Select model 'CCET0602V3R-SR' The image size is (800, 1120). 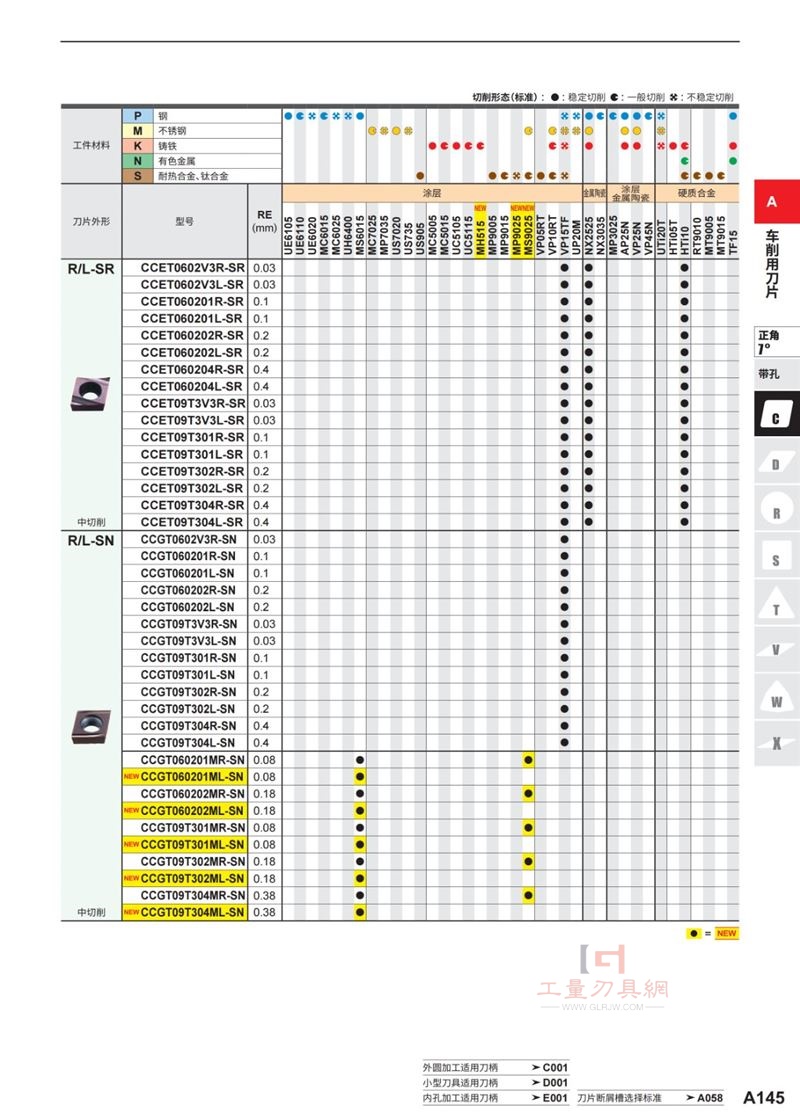(x=192, y=268)
